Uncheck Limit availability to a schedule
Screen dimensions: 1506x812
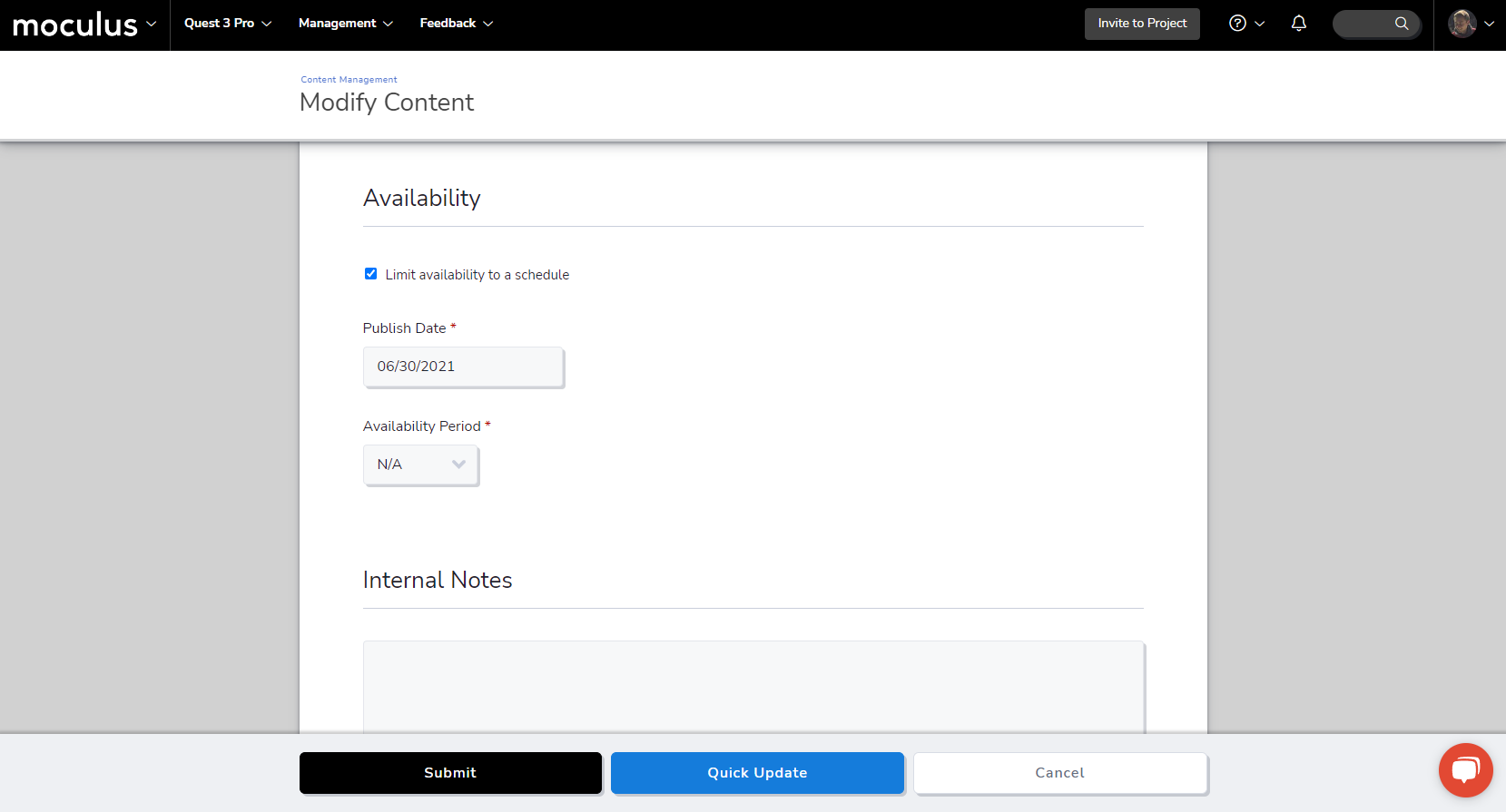[x=370, y=274]
